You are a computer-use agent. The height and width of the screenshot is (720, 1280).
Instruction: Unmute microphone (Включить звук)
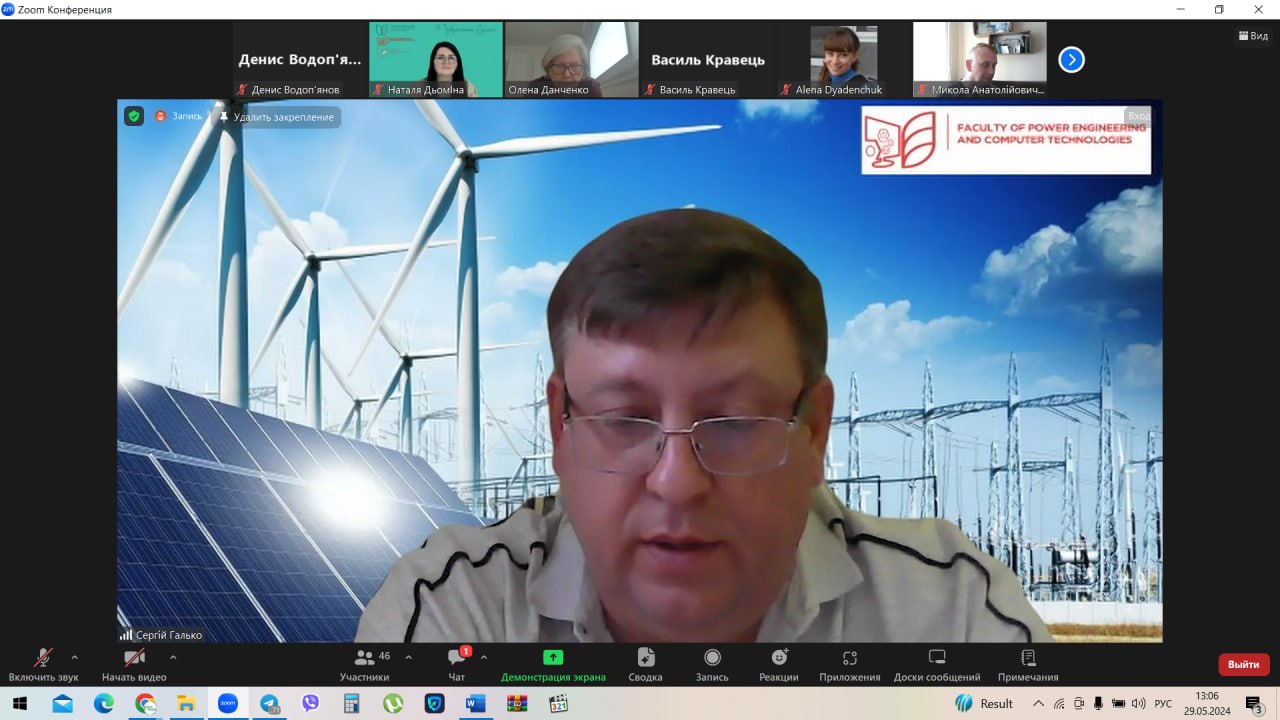43,665
